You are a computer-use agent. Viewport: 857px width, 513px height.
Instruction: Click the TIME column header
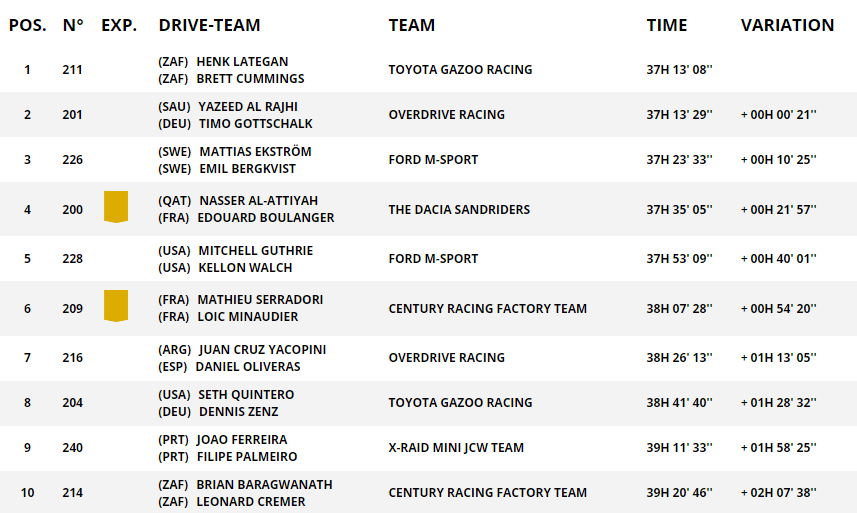click(x=667, y=25)
